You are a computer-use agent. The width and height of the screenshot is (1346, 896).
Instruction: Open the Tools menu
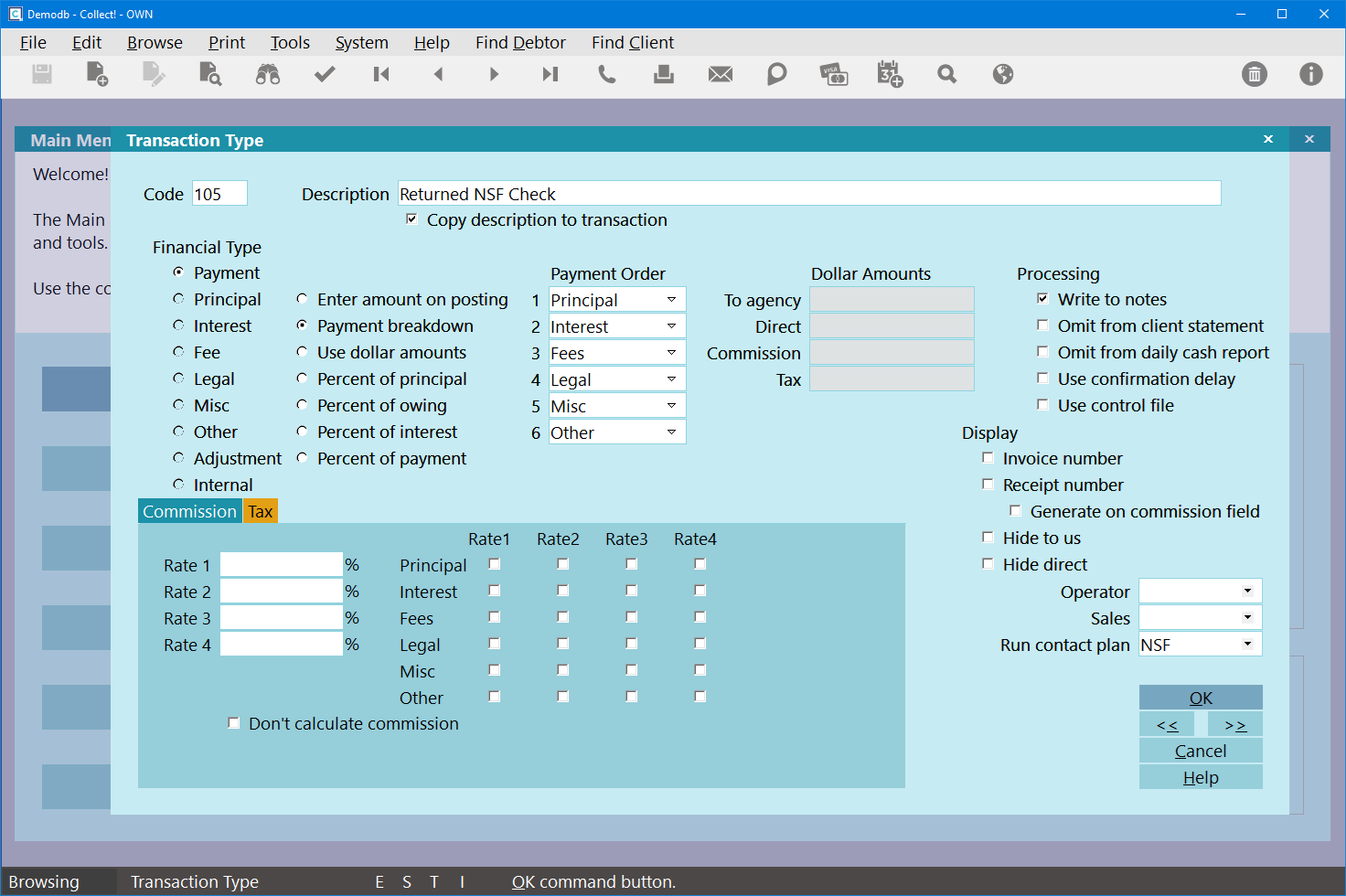[x=290, y=42]
